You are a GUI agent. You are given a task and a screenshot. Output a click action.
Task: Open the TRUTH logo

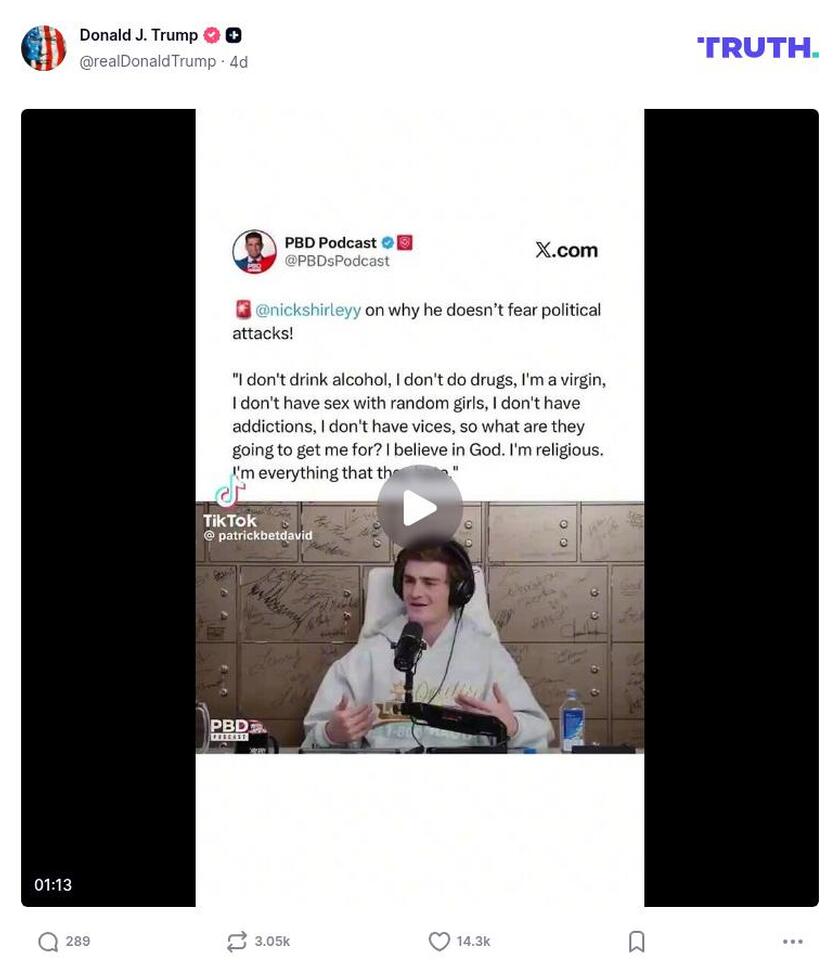click(x=758, y=48)
